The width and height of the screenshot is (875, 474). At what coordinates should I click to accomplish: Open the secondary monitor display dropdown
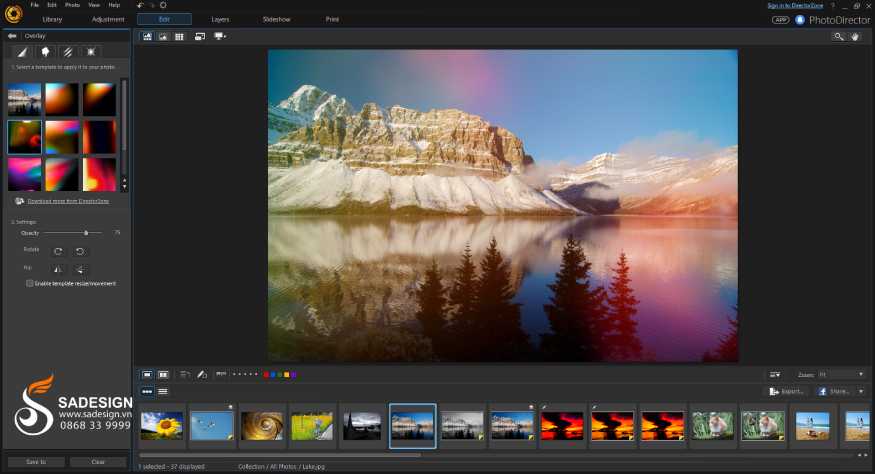(x=220, y=36)
